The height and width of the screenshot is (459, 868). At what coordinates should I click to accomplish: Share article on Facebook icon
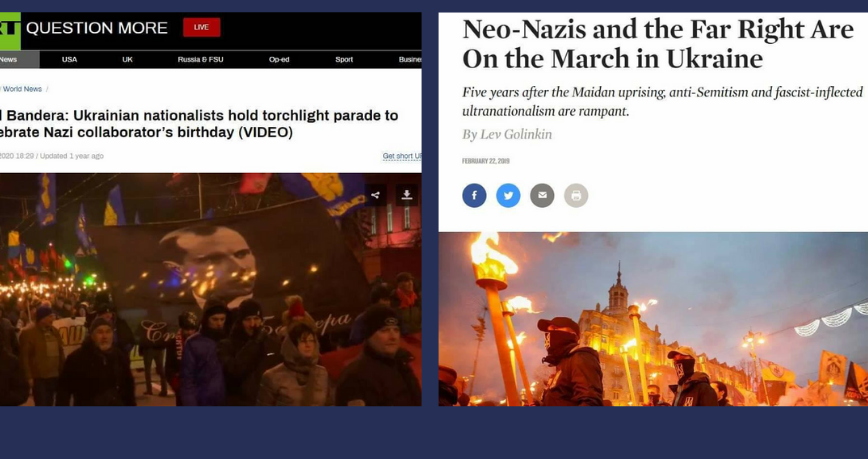pyautogui.click(x=474, y=195)
